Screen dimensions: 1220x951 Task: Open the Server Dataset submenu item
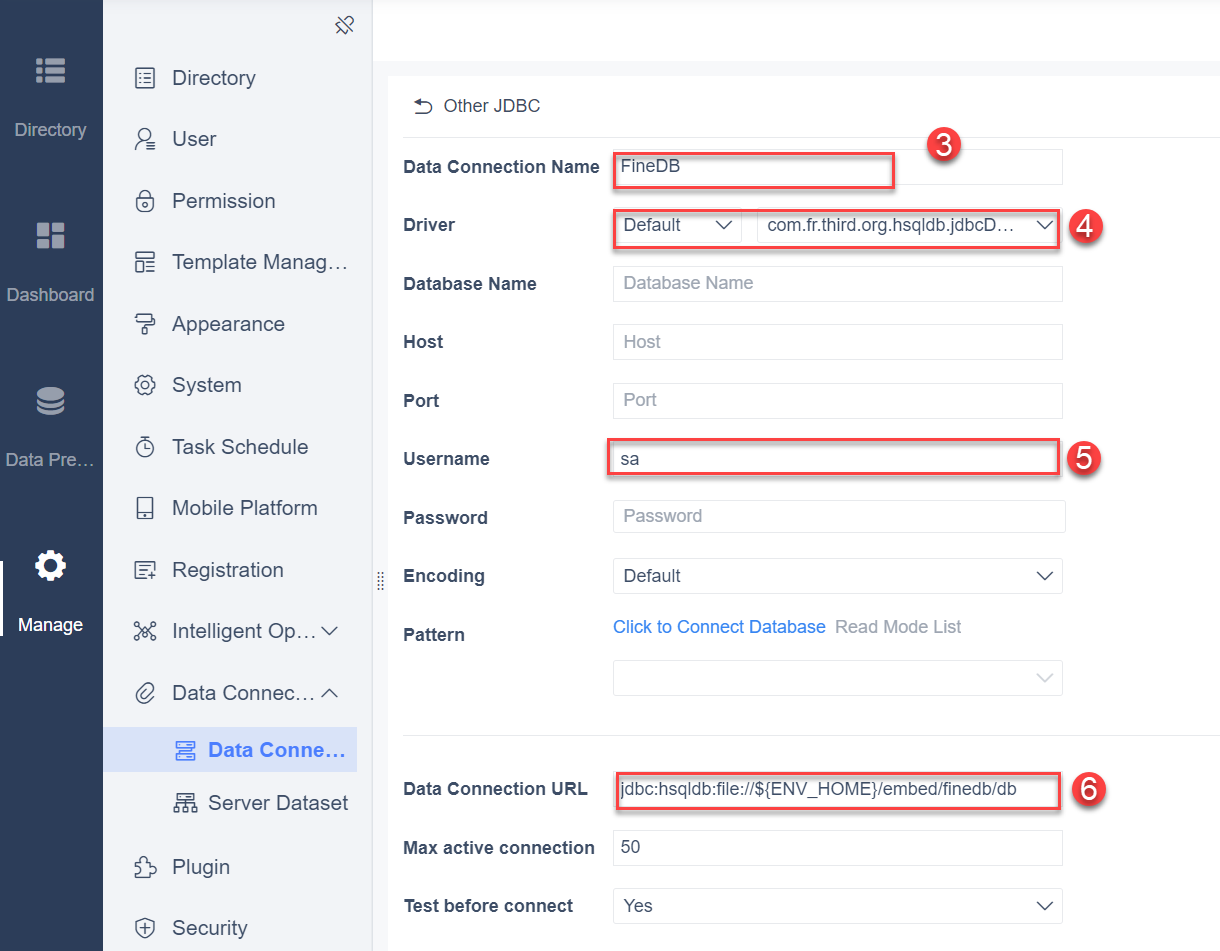[x=260, y=803]
